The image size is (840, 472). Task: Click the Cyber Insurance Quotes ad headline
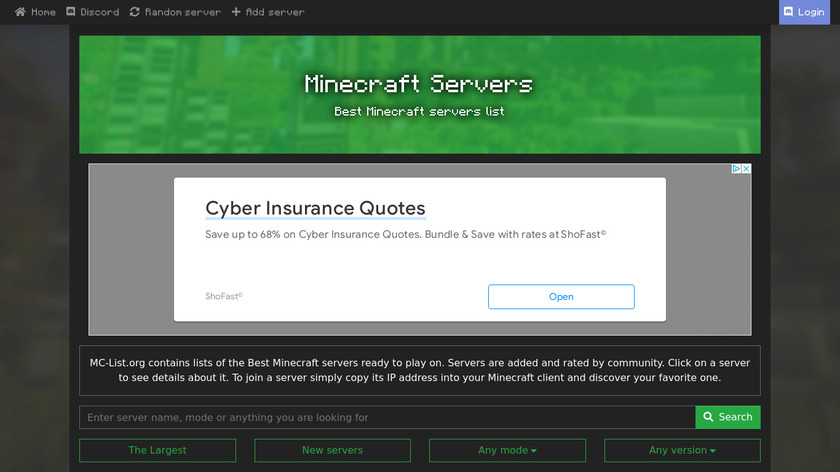click(x=315, y=208)
